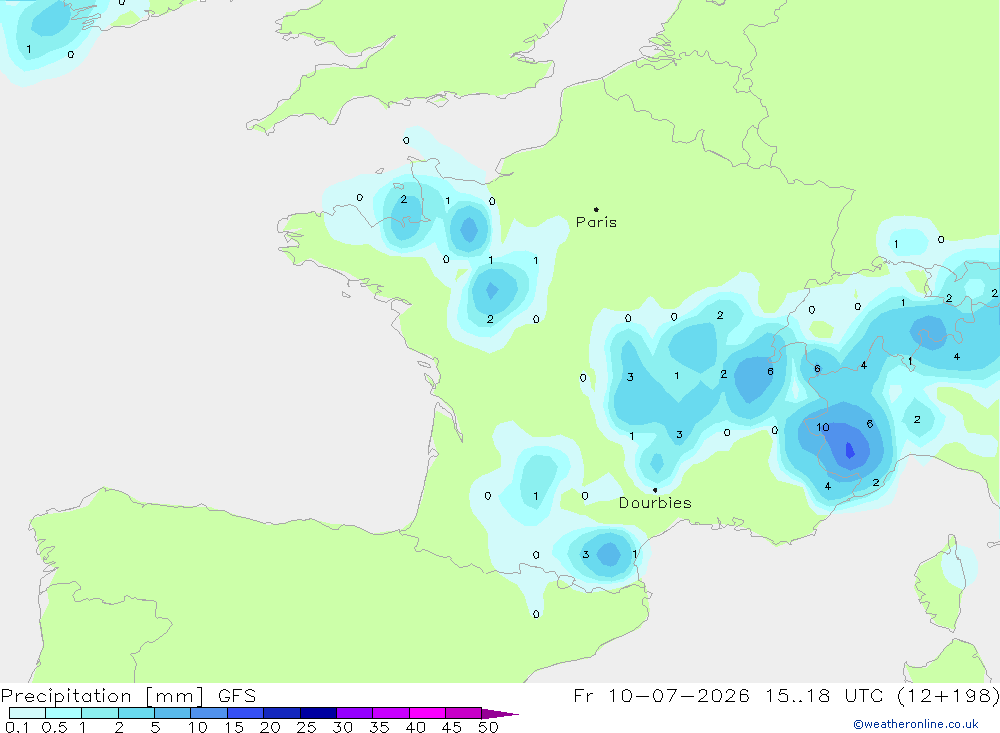Screen dimensions: 1000x733
Task: Pick the 1–2 mm legend swatch
Action: (x=100, y=713)
